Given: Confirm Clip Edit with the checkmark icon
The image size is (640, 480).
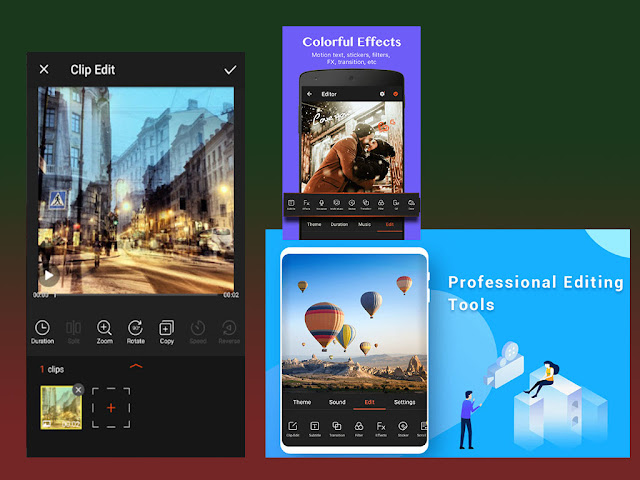Looking at the screenshot, I should click(x=230, y=70).
